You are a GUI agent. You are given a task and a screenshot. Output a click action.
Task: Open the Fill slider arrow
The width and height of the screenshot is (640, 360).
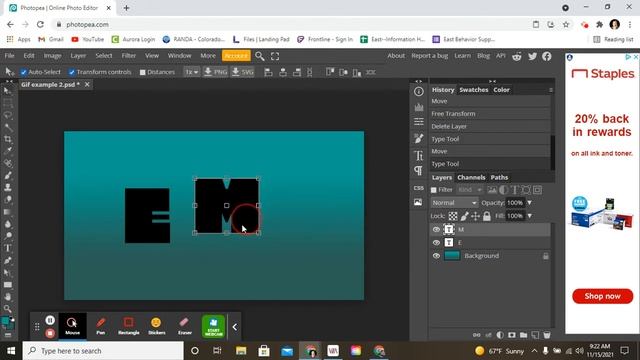click(x=530, y=216)
